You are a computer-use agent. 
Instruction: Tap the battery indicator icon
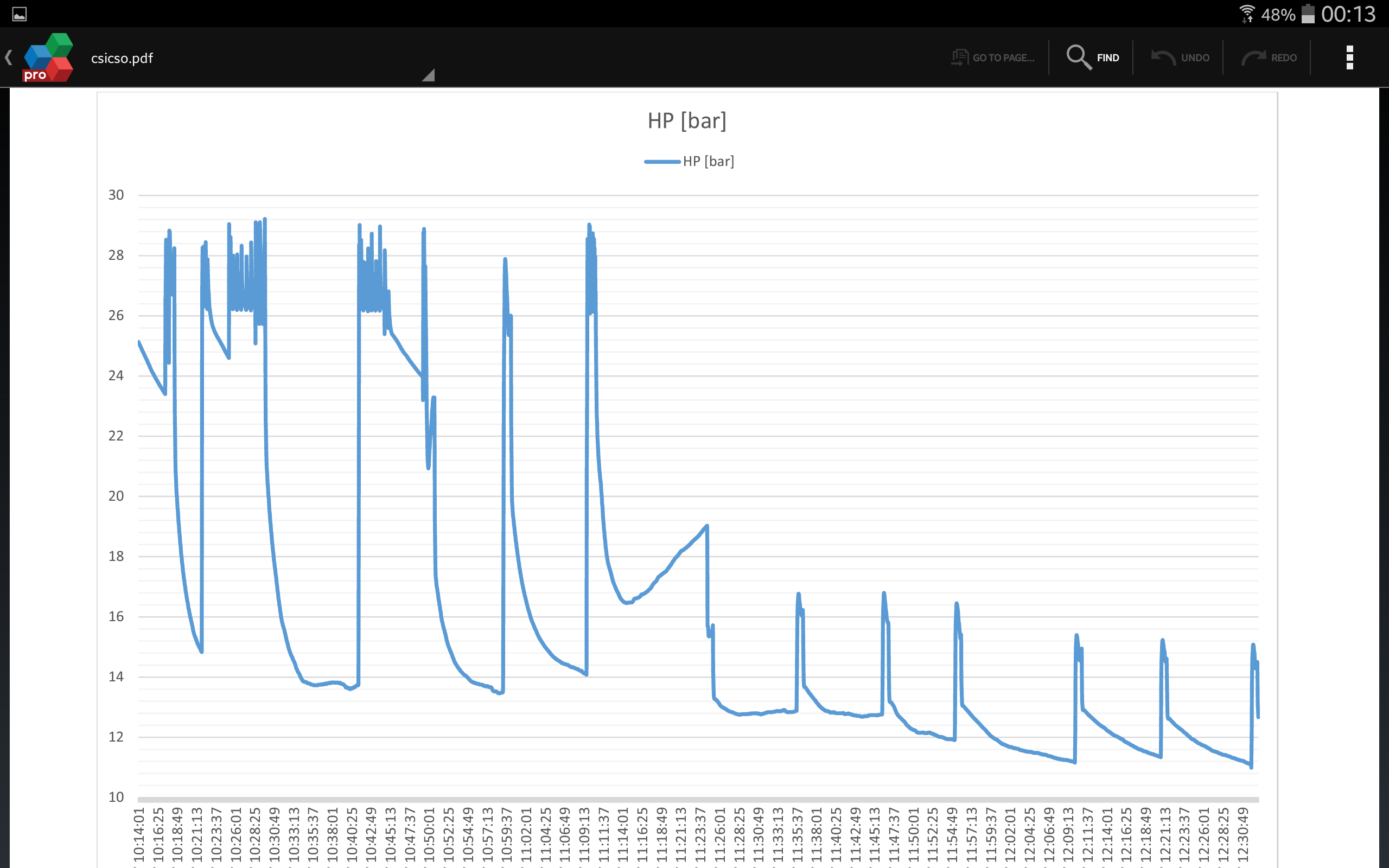(x=1307, y=14)
